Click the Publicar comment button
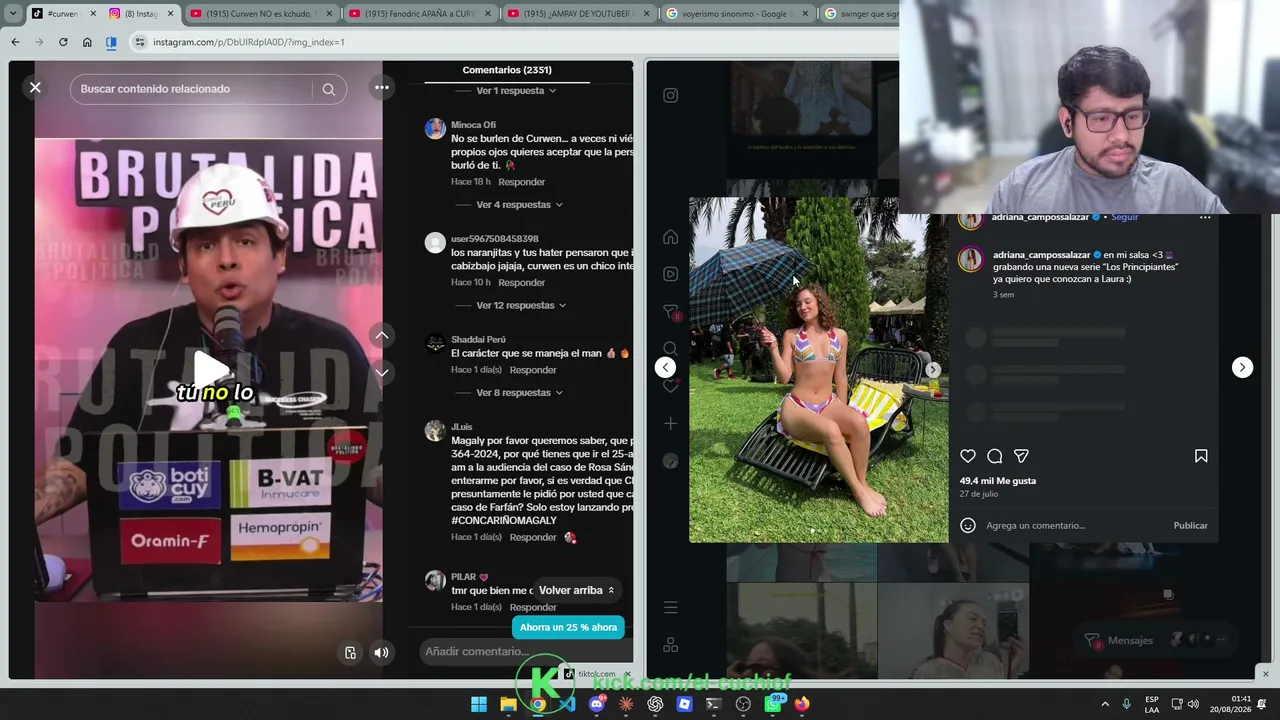 pos(1190,526)
